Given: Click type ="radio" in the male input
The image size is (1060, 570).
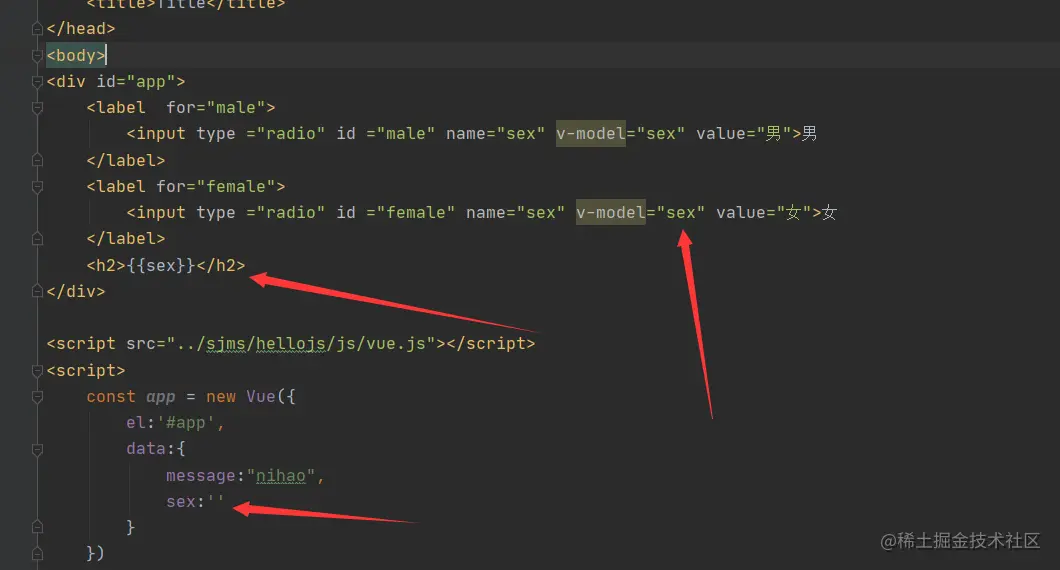Looking at the screenshot, I should pos(261,134).
